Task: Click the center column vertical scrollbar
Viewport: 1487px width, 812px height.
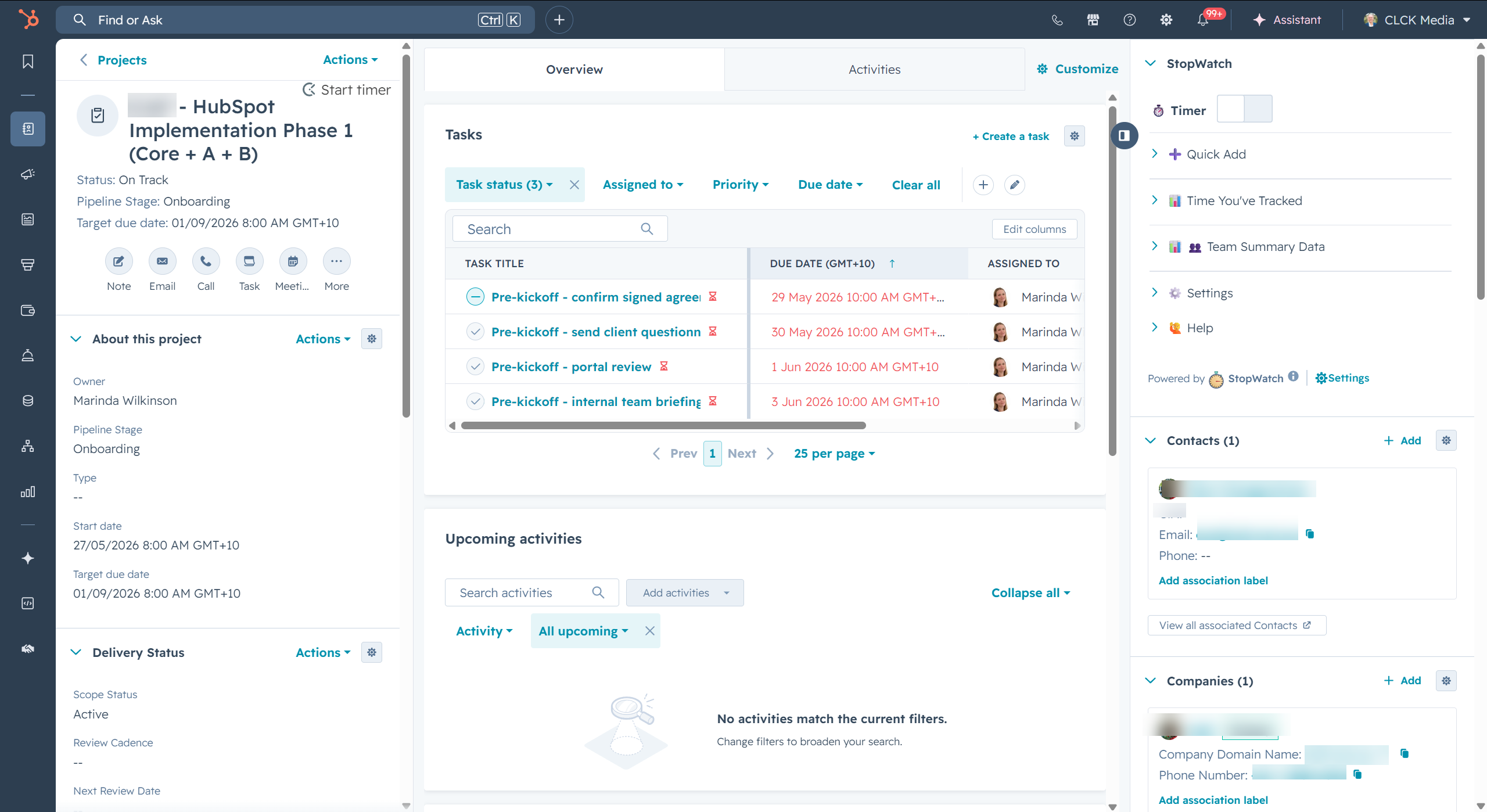Action: pyautogui.click(x=1112, y=281)
